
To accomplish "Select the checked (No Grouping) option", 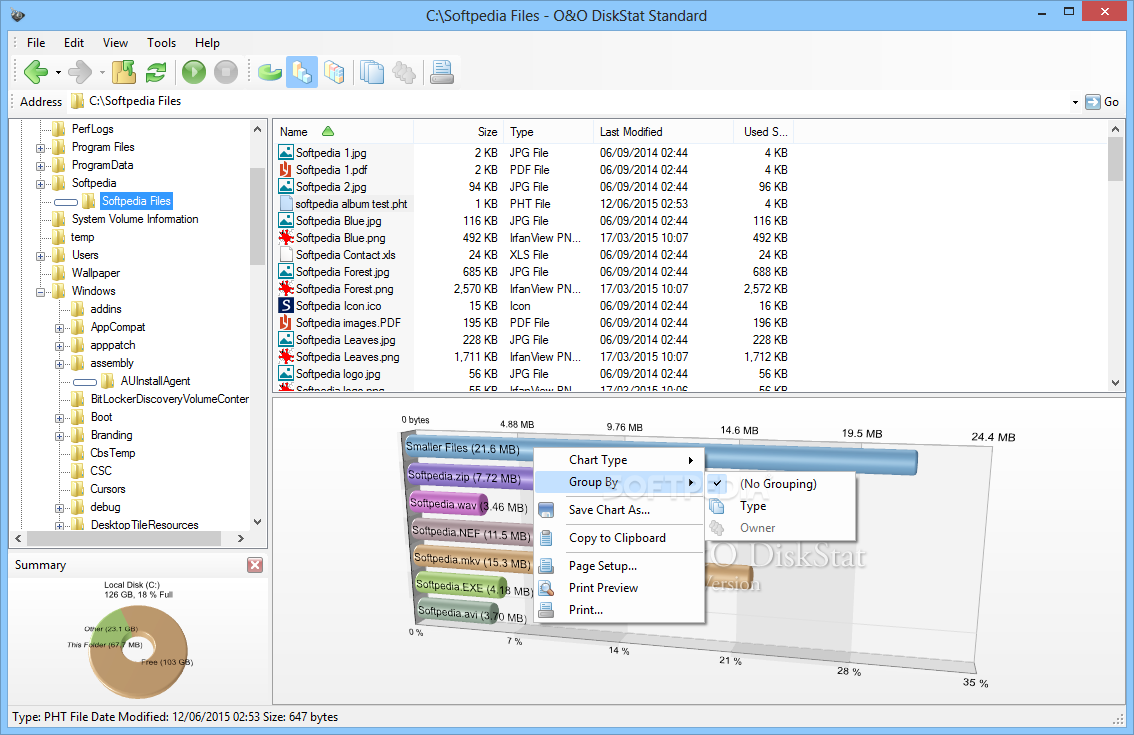I will pyautogui.click(x=778, y=484).
